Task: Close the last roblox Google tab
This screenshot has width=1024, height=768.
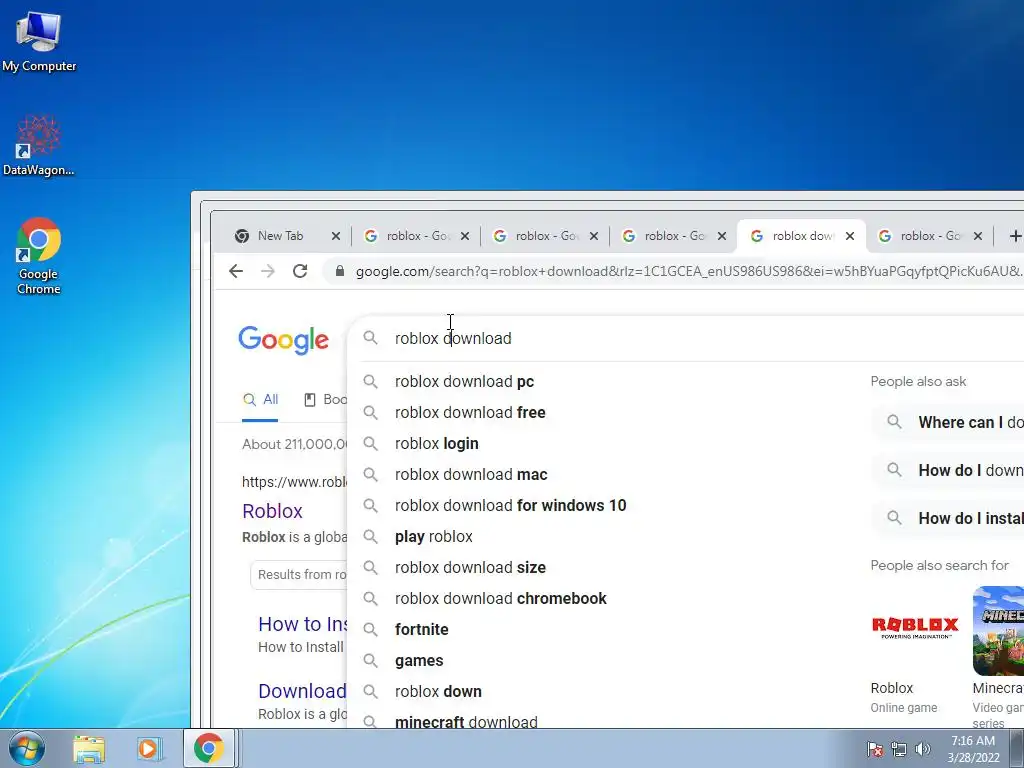Action: click(978, 236)
